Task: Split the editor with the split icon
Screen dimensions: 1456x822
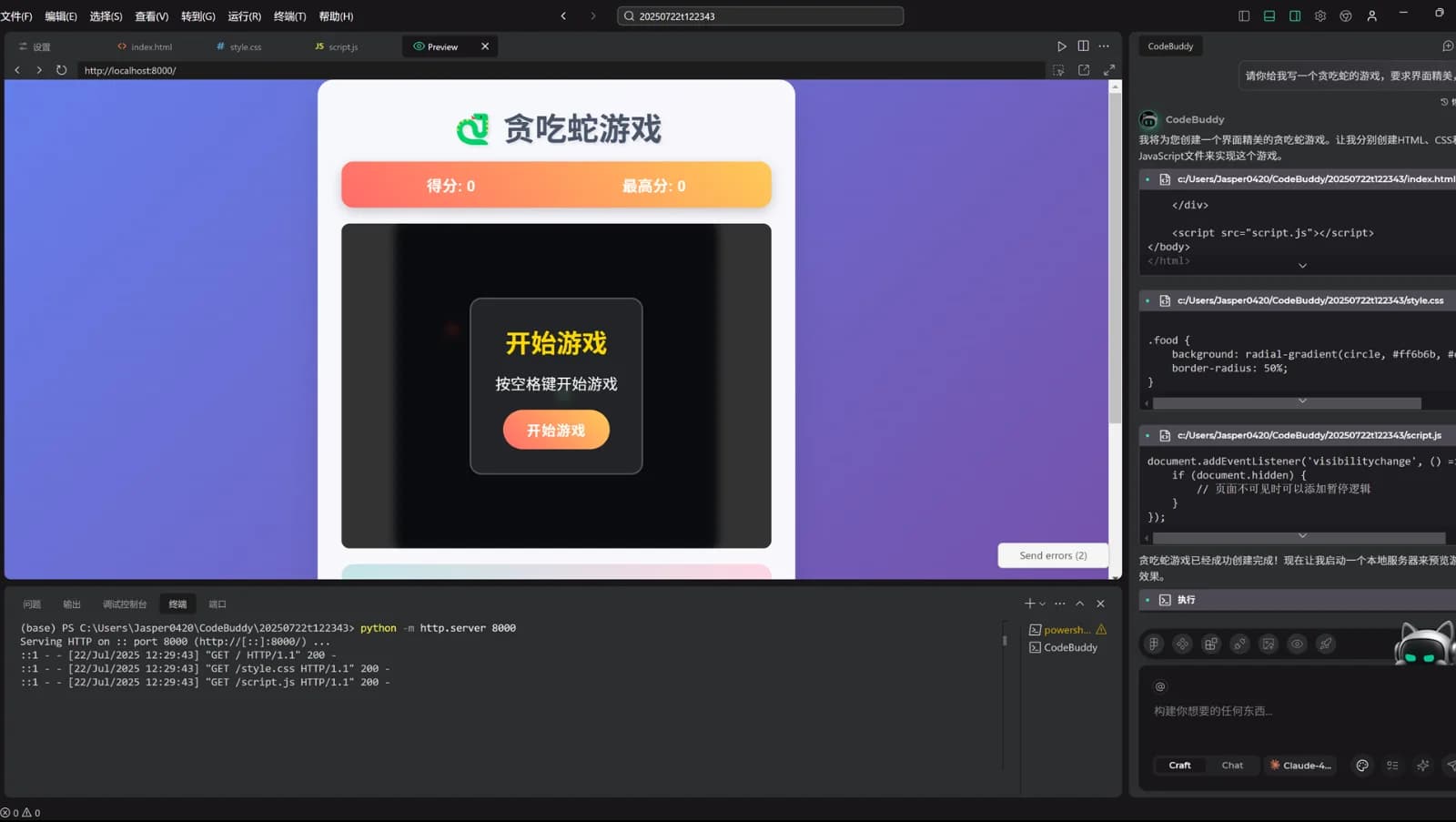Action: 1083,46
